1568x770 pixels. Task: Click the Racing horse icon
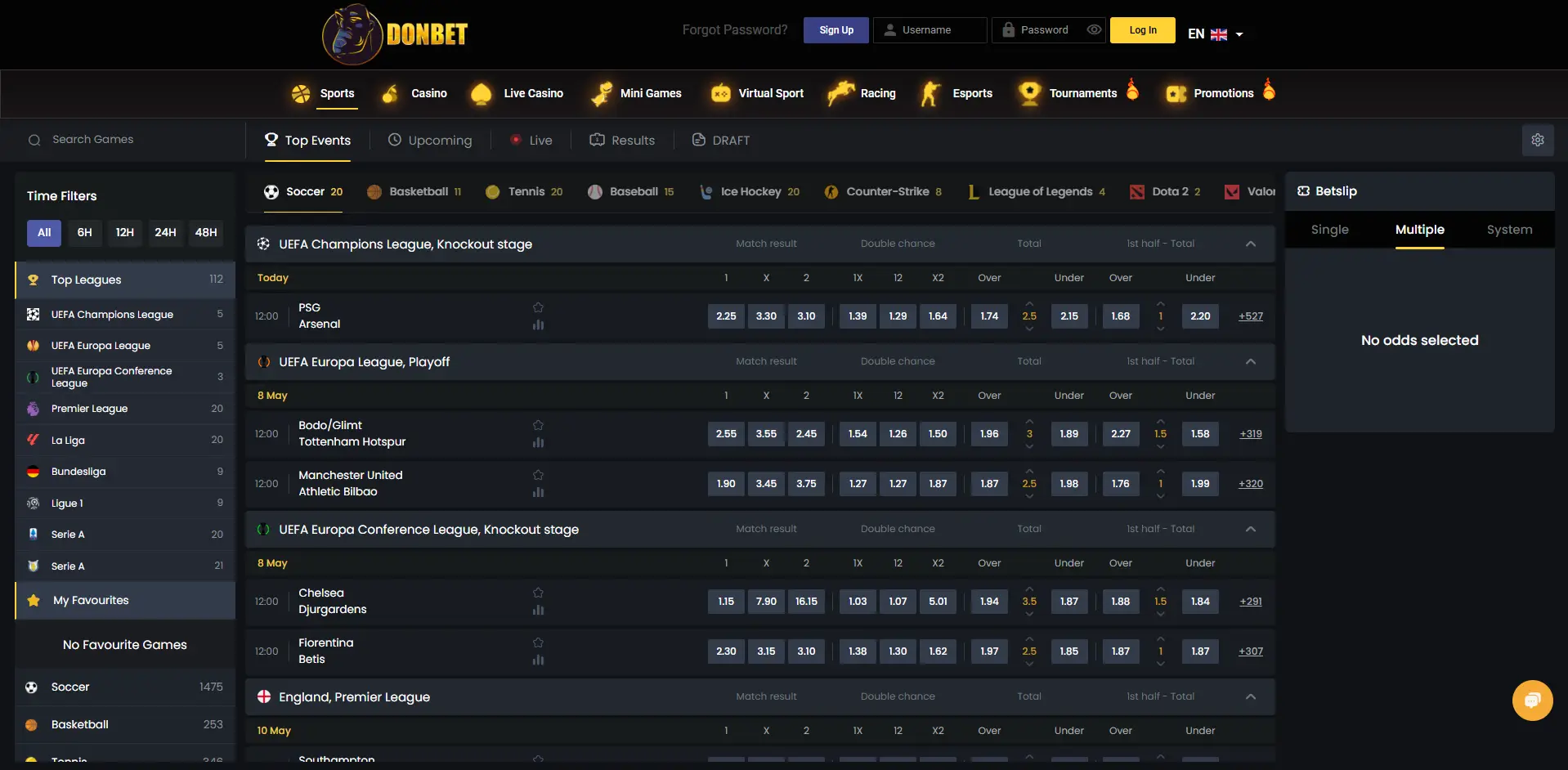coord(840,93)
